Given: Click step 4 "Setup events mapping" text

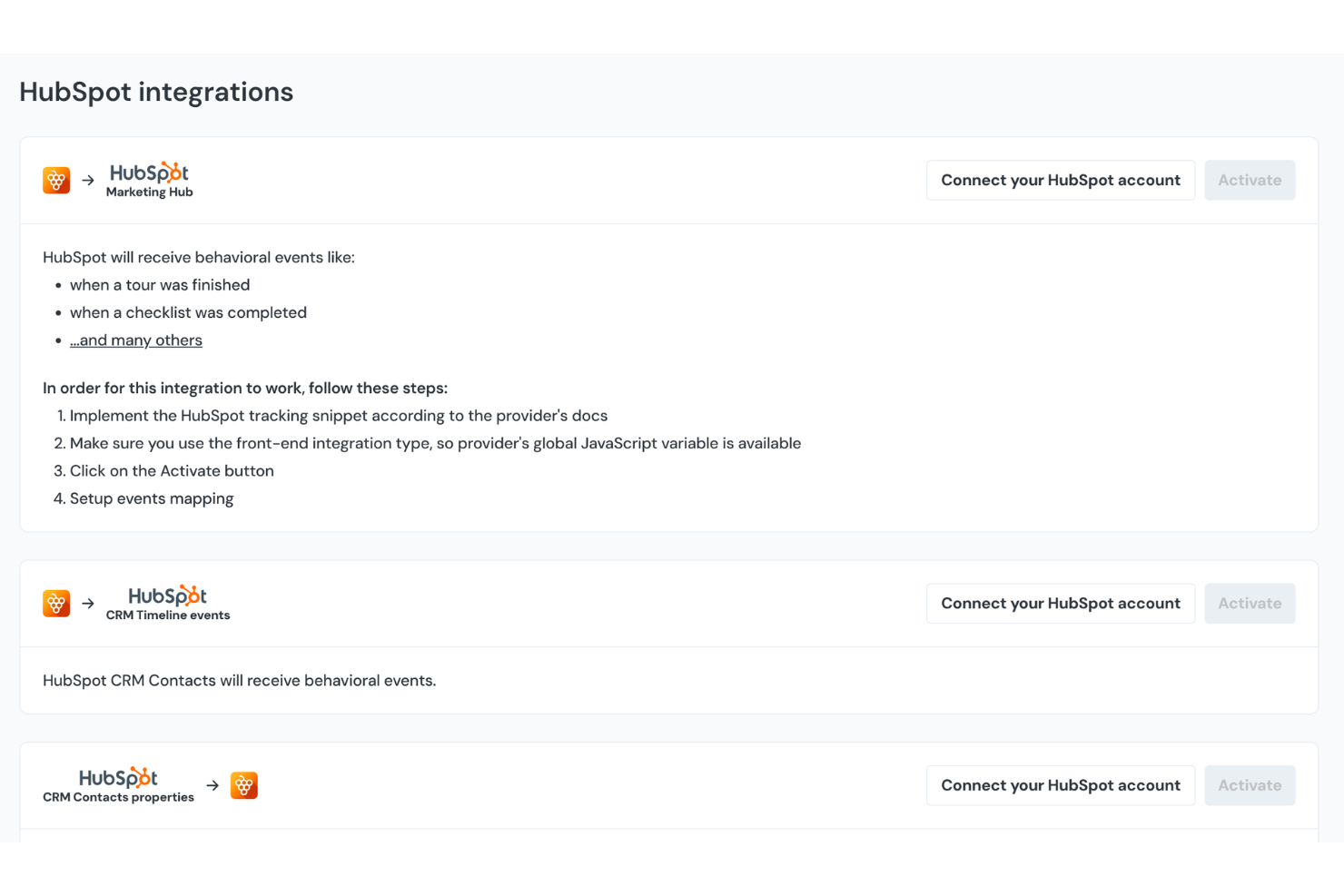Looking at the screenshot, I should click(152, 498).
